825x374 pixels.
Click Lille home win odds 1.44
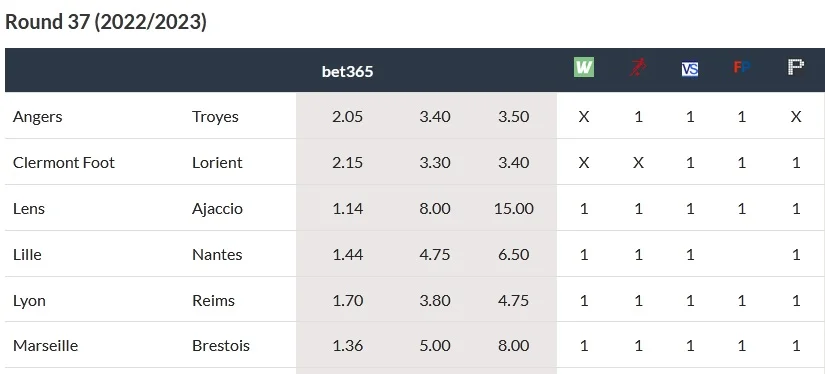click(x=347, y=255)
